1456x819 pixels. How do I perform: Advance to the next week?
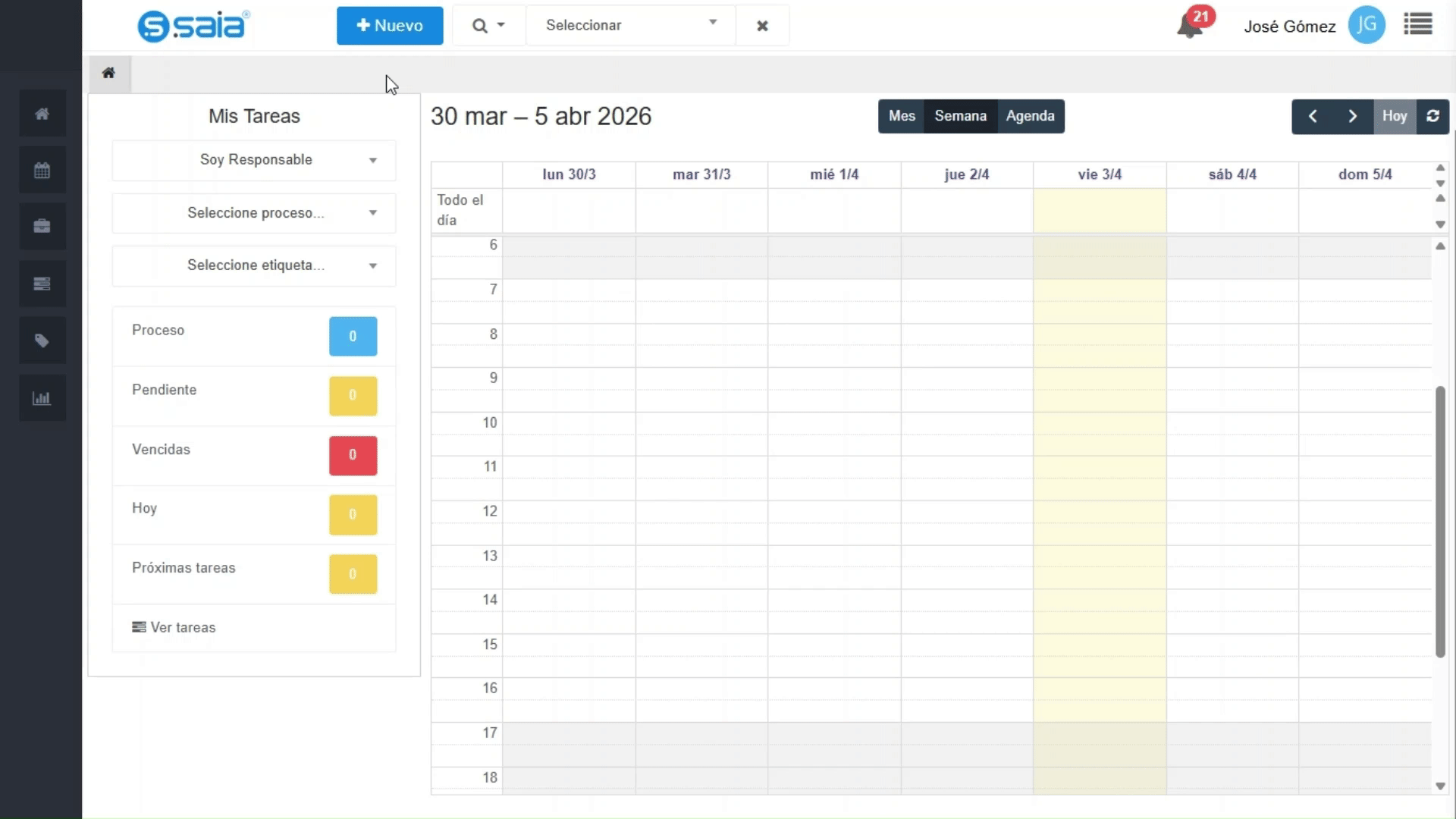point(1352,116)
